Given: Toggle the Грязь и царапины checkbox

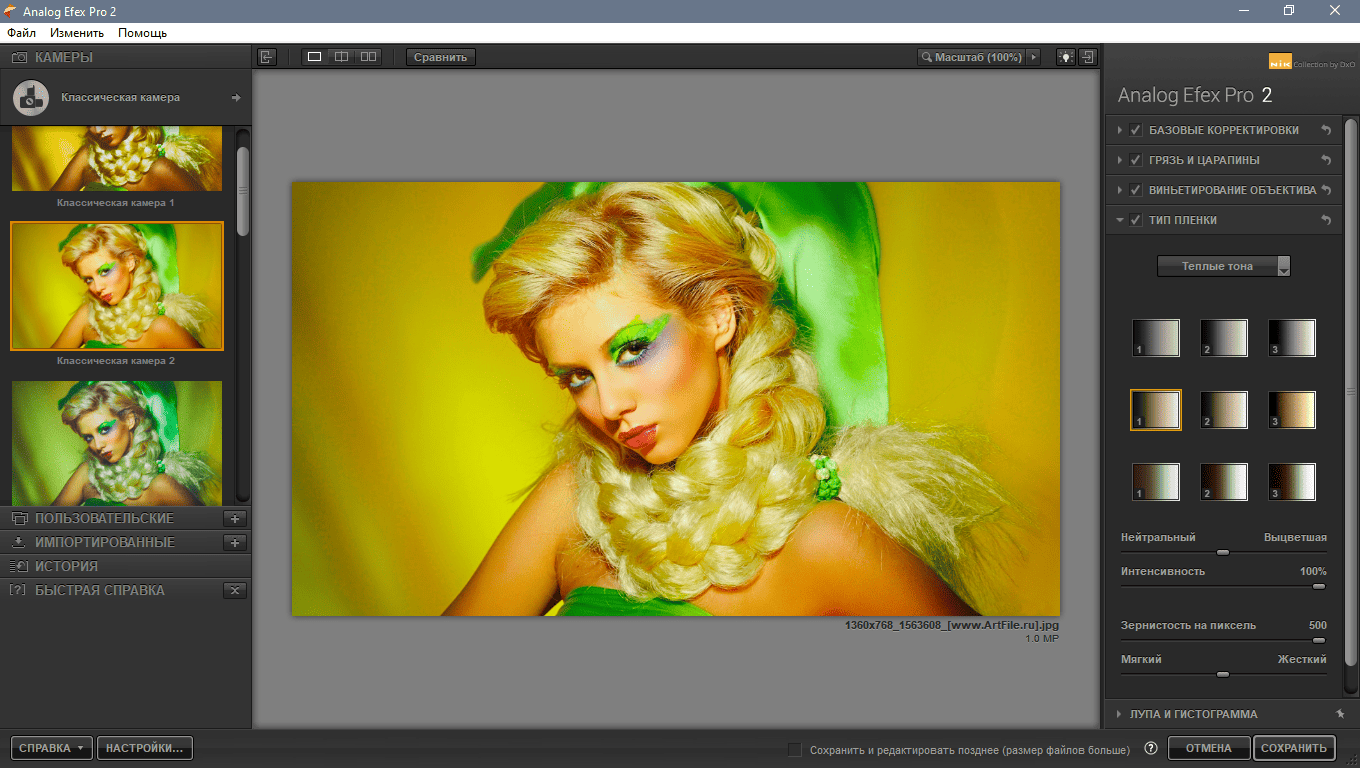Looking at the screenshot, I should [x=1136, y=160].
